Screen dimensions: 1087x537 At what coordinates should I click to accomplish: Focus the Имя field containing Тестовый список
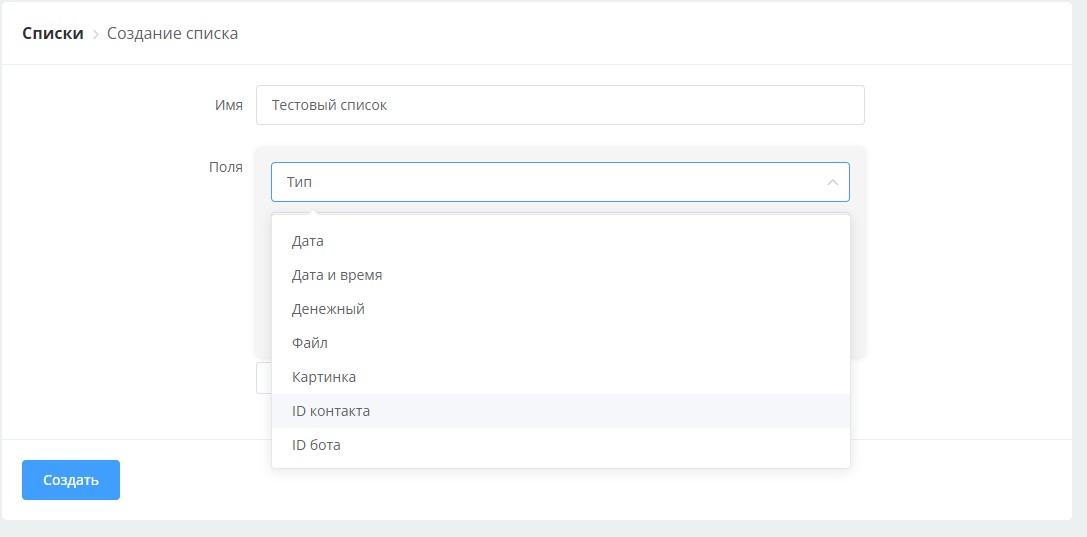pos(559,105)
